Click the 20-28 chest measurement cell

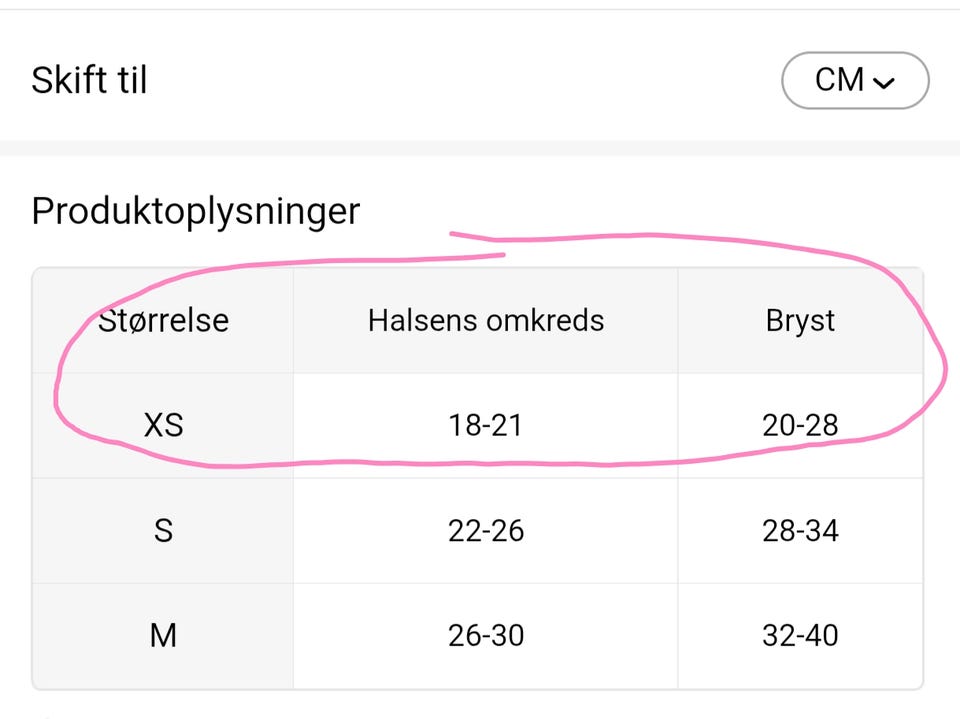pos(800,426)
